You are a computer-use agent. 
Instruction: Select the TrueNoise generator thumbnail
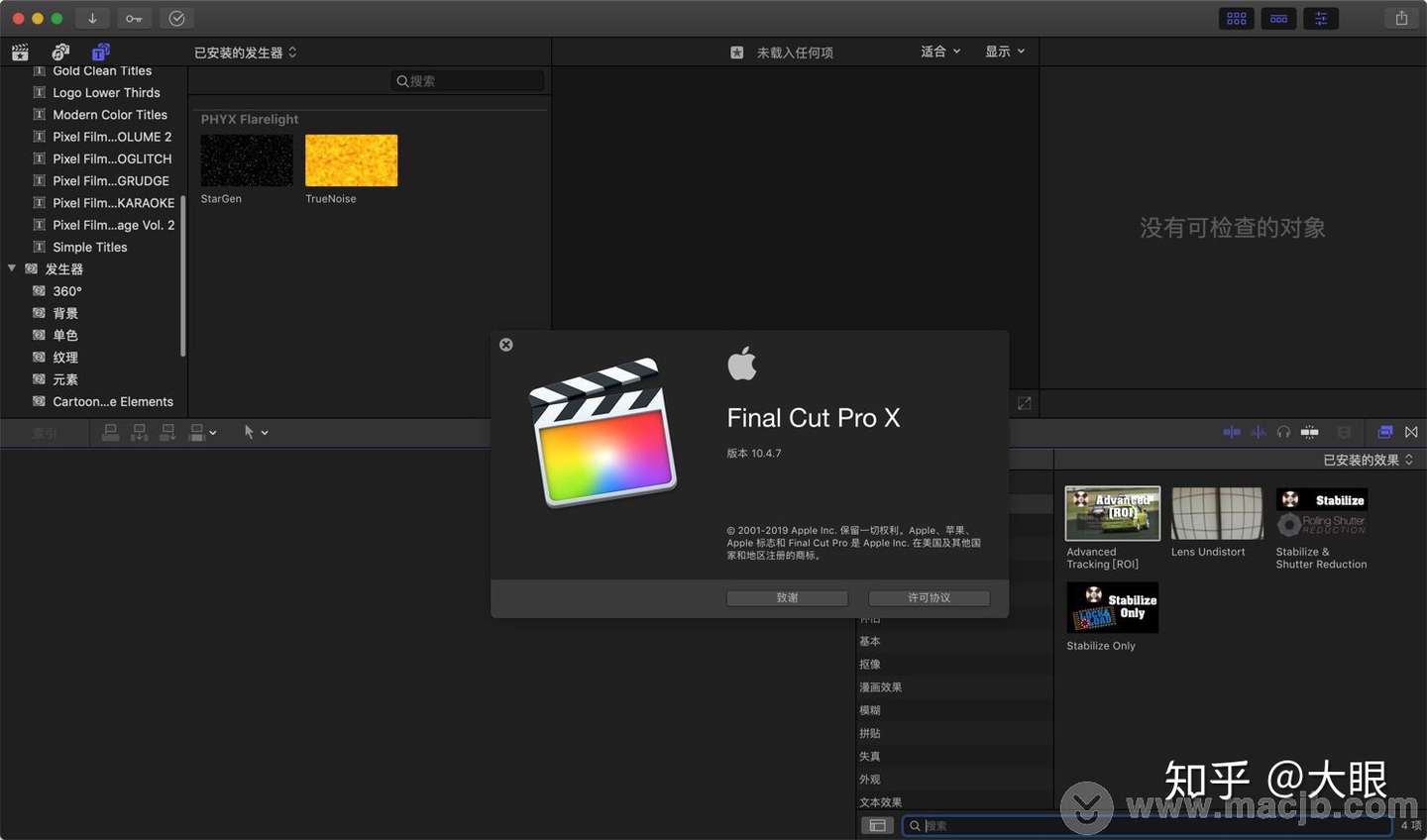[x=351, y=160]
